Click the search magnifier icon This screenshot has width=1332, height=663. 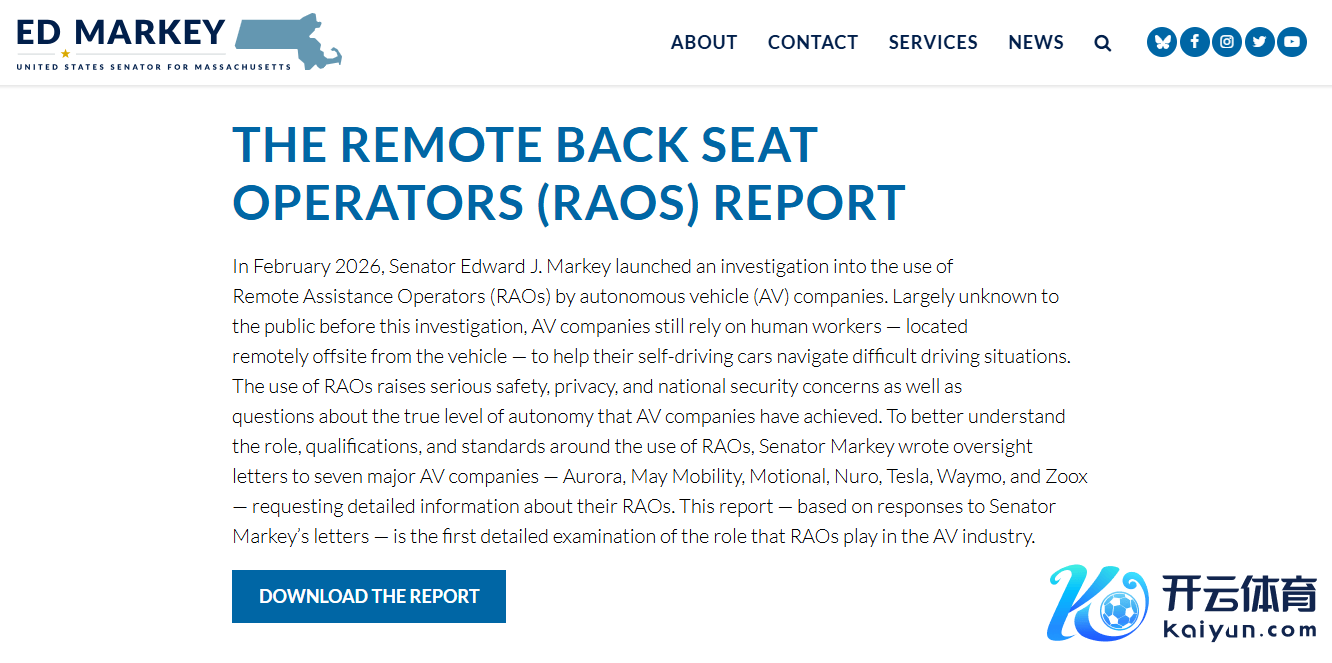click(x=1103, y=43)
